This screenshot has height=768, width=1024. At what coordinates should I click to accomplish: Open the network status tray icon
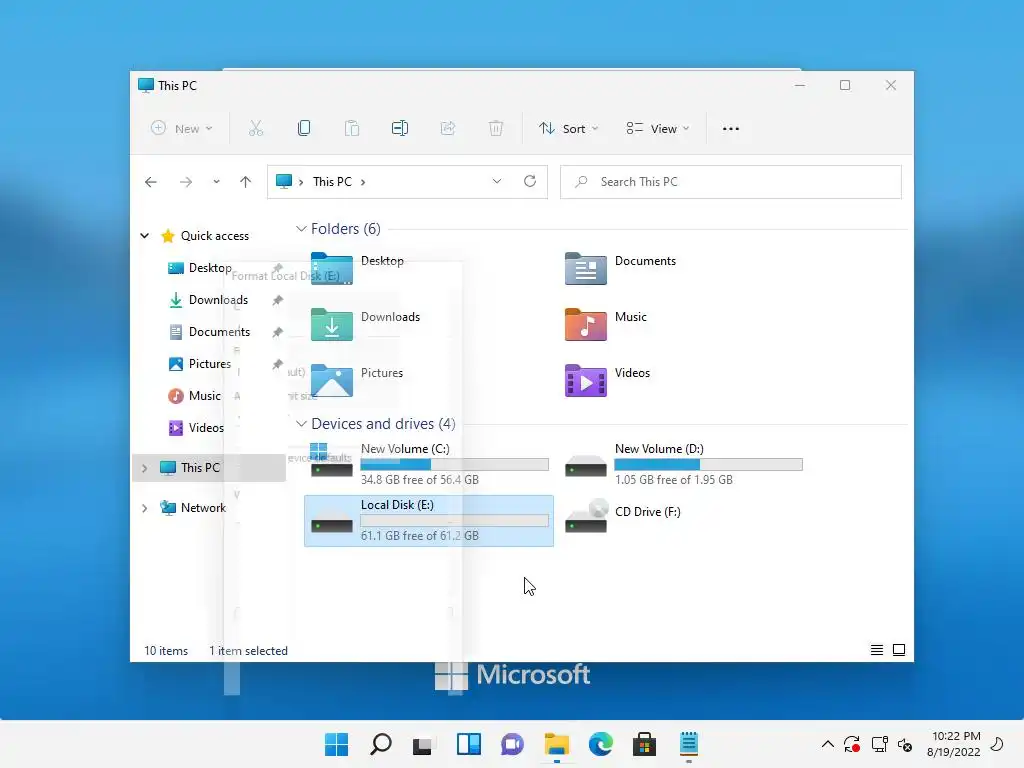880,744
